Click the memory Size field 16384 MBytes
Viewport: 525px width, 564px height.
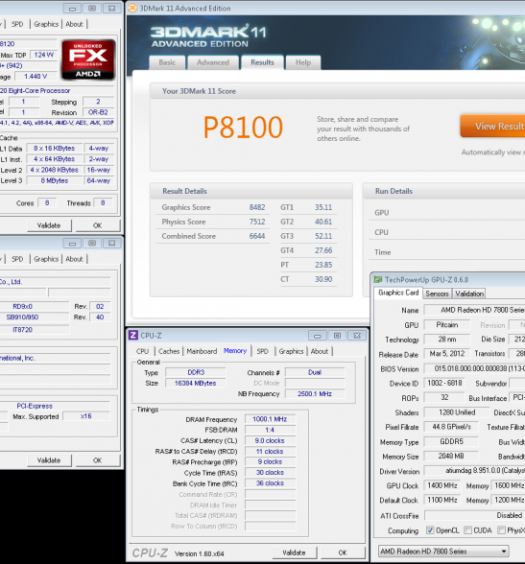coord(196,383)
